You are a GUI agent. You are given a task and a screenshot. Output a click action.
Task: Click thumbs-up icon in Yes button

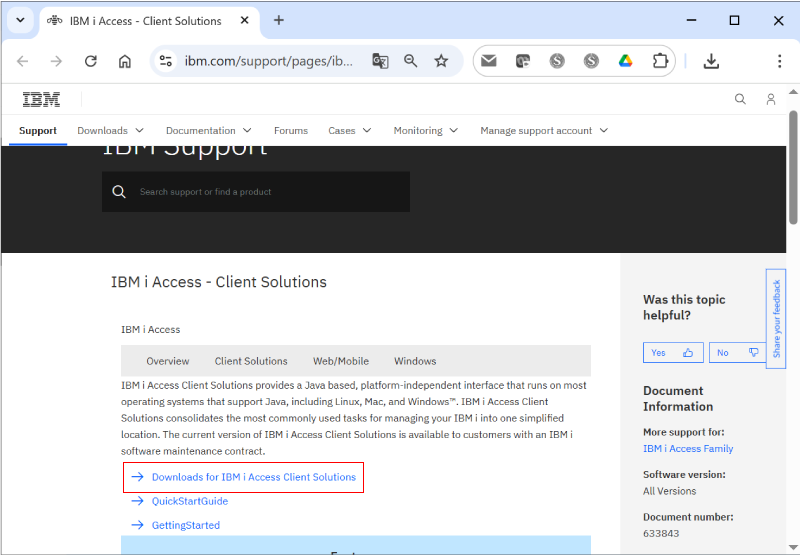688,352
